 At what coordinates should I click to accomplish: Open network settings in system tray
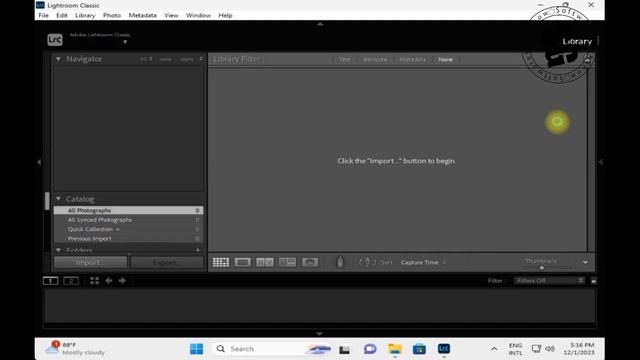tap(536, 349)
